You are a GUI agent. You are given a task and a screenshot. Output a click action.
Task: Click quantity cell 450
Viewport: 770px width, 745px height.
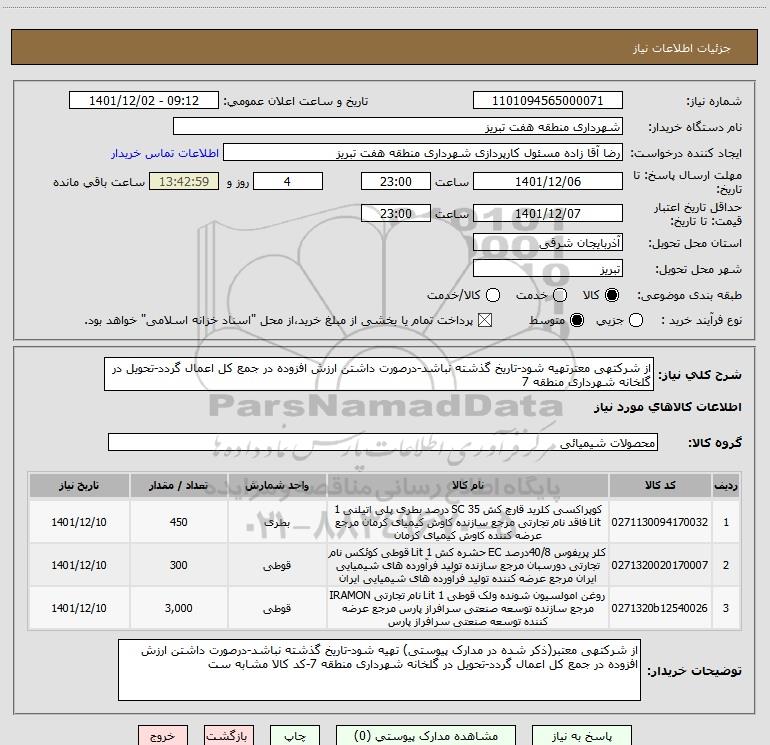(x=179, y=522)
